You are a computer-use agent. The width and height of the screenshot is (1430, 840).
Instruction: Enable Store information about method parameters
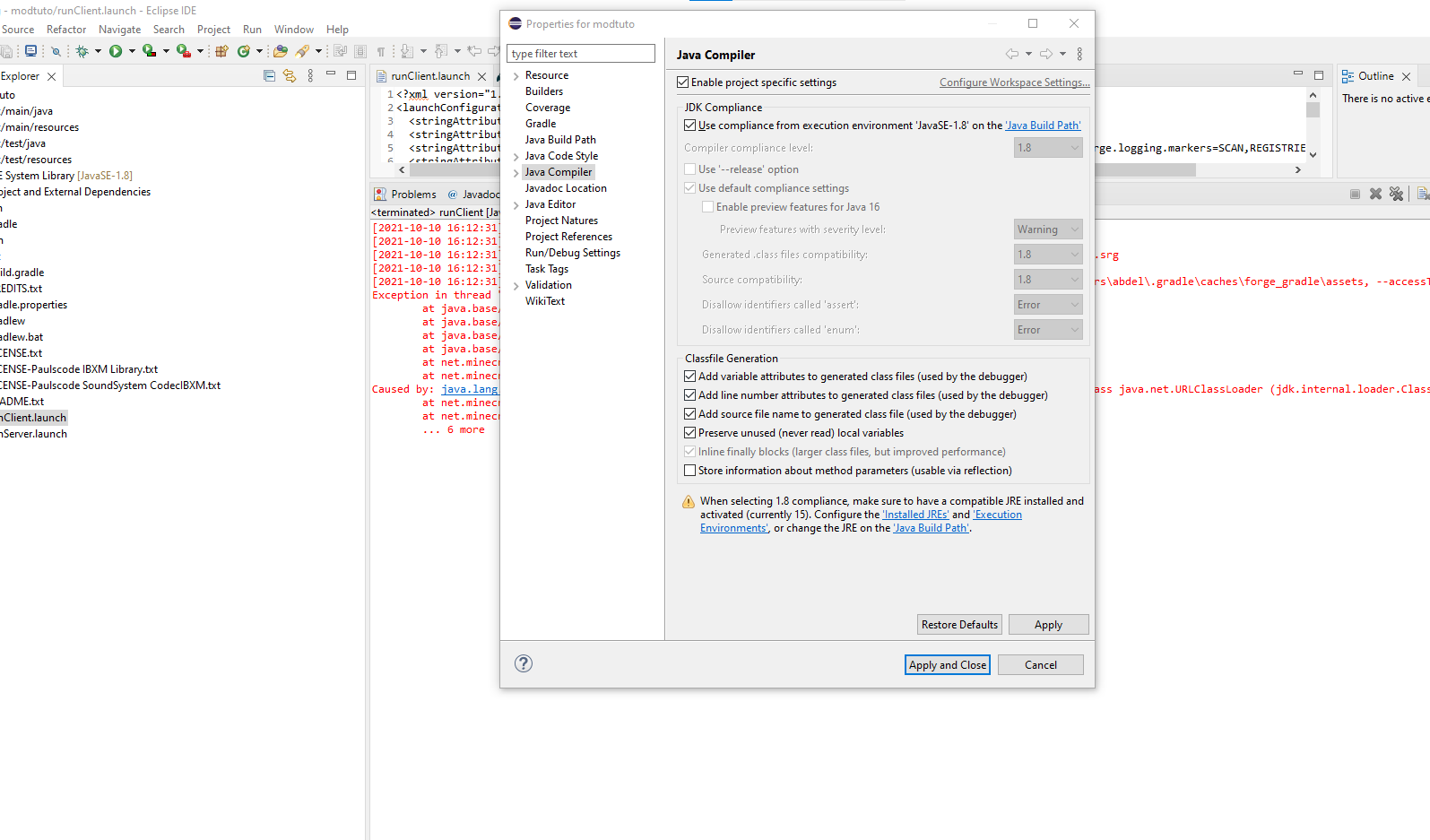pyautogui.click(x=690, y=471)
